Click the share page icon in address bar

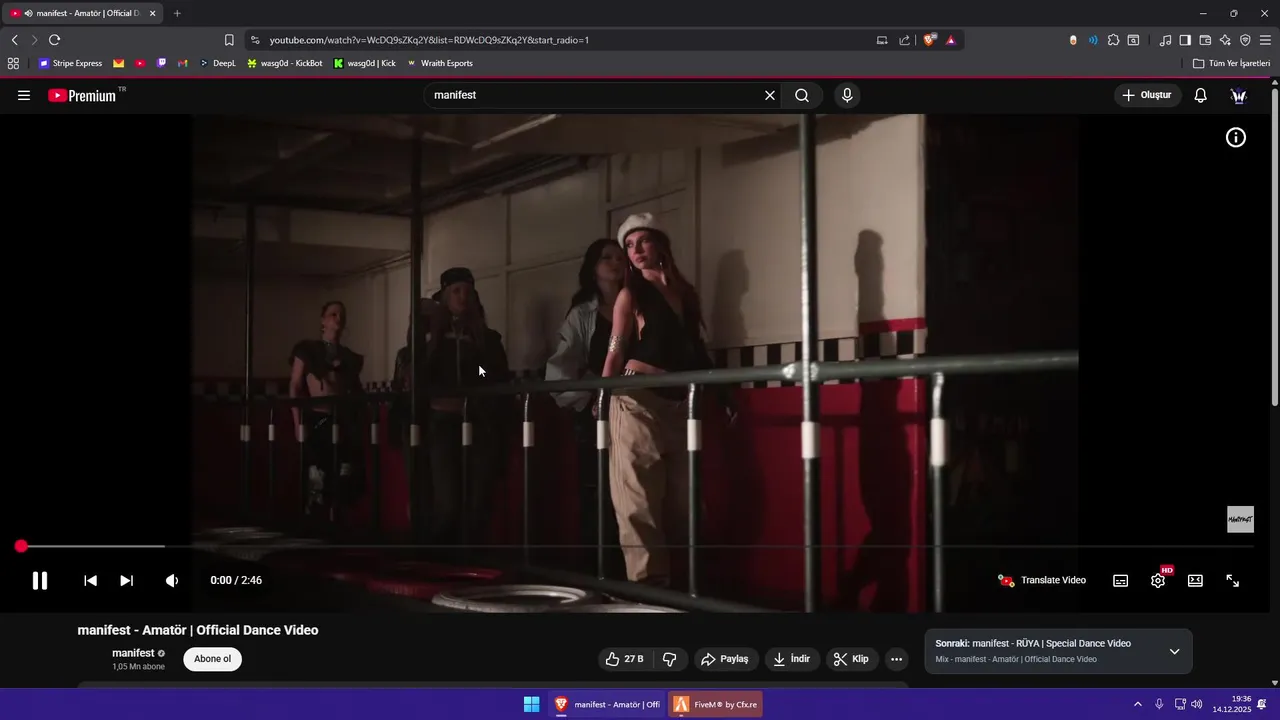tap(905, 40)
